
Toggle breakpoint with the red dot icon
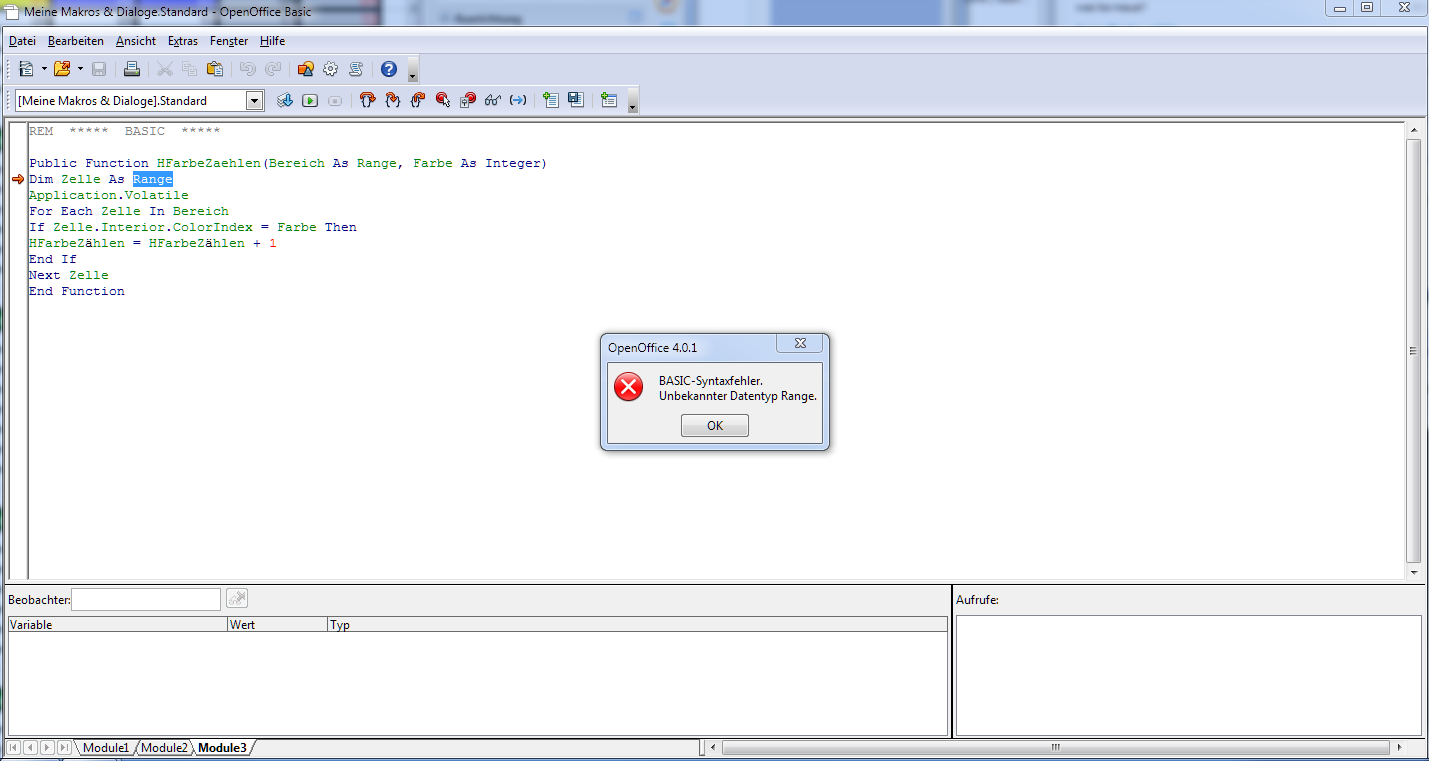tap(443, 100)
